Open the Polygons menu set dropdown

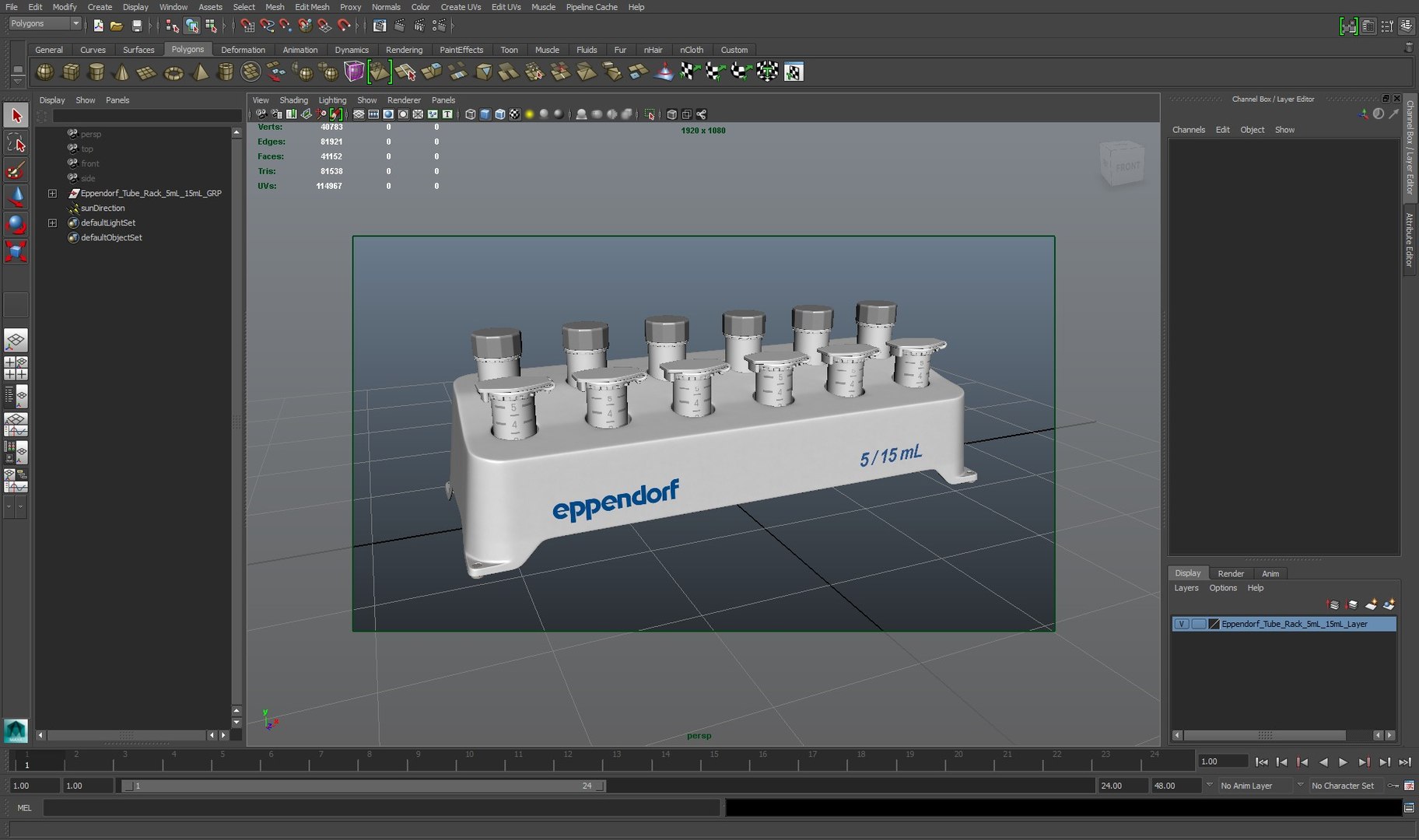tap(44, 24)
